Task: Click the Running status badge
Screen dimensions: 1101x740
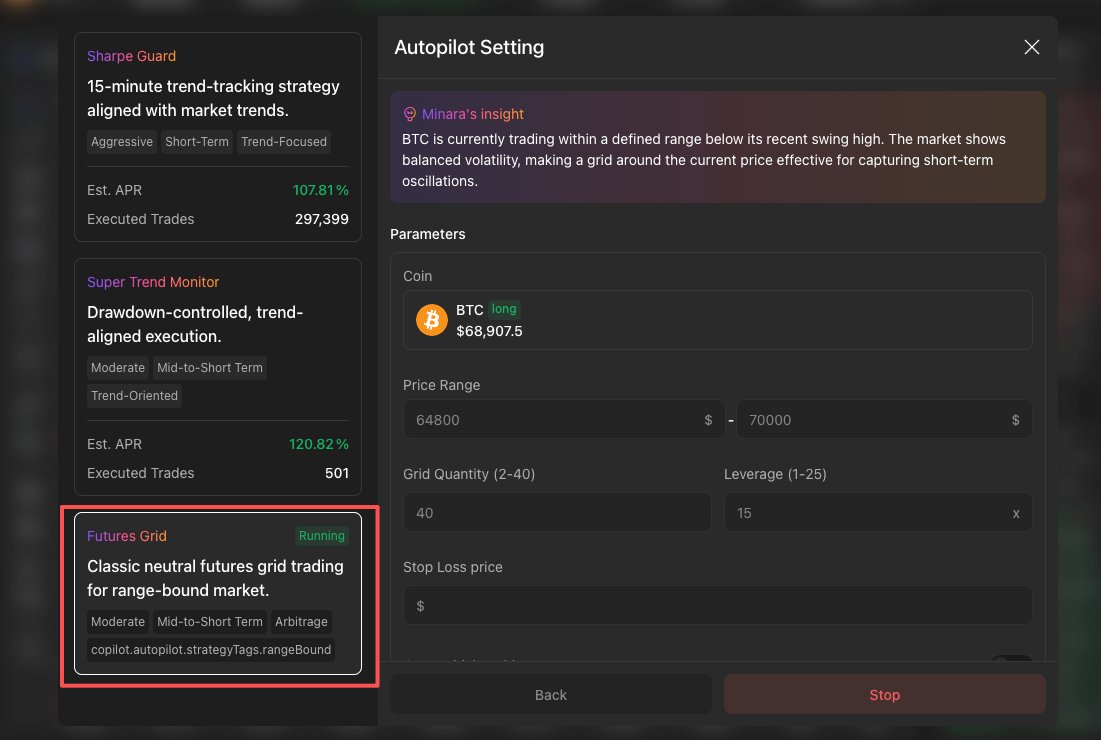Action: (x=322, y=536)
